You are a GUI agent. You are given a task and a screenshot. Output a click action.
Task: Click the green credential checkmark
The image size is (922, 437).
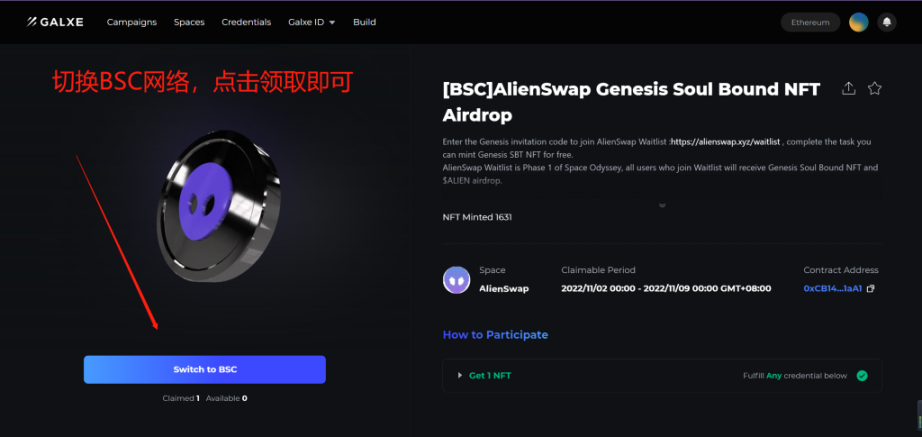861,376
